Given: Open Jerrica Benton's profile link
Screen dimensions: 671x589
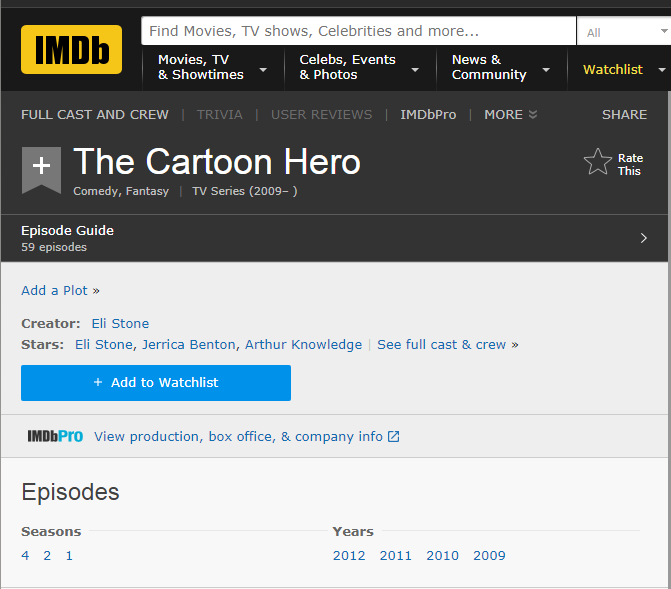Looking at the screenshot, I should point(189,345).
